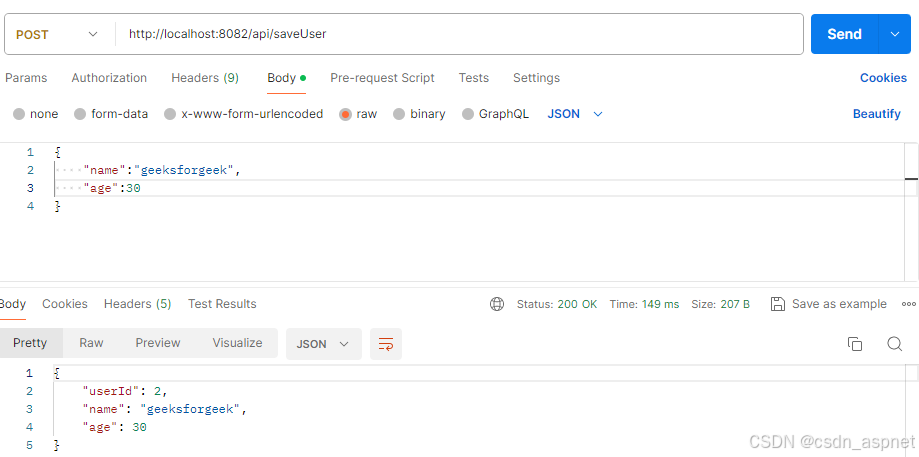Click the "name":"geeksforgeek" line in request body
The image size is (919, 457).
(x=162, y=170)
